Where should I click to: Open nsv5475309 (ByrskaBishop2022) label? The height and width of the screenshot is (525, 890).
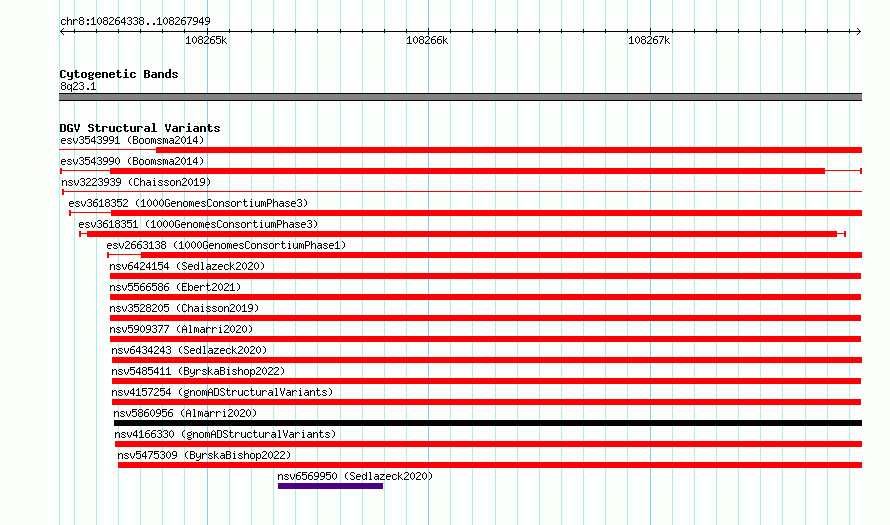[x=204, y=455]
